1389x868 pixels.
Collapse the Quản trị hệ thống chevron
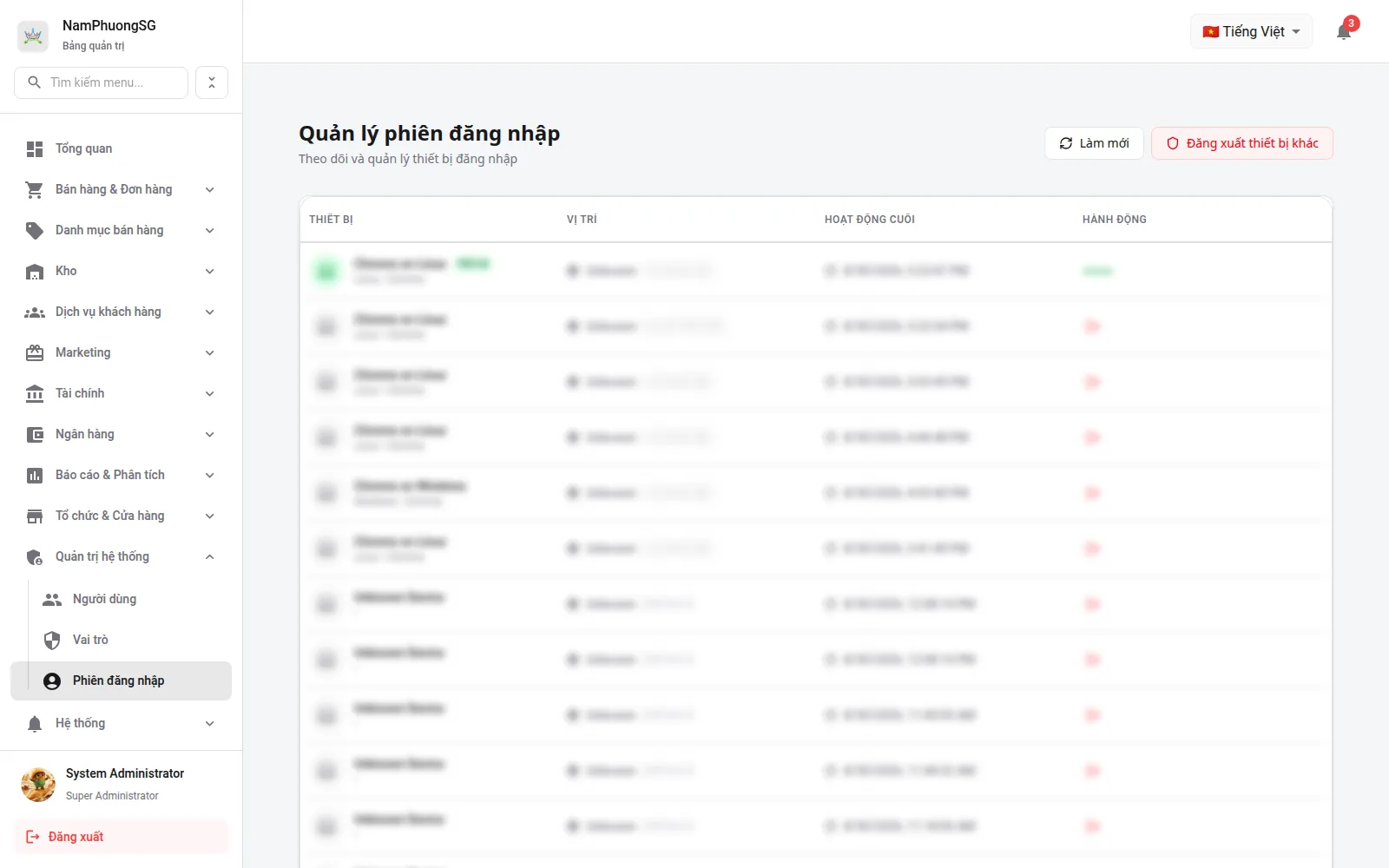tap(210, 556)
